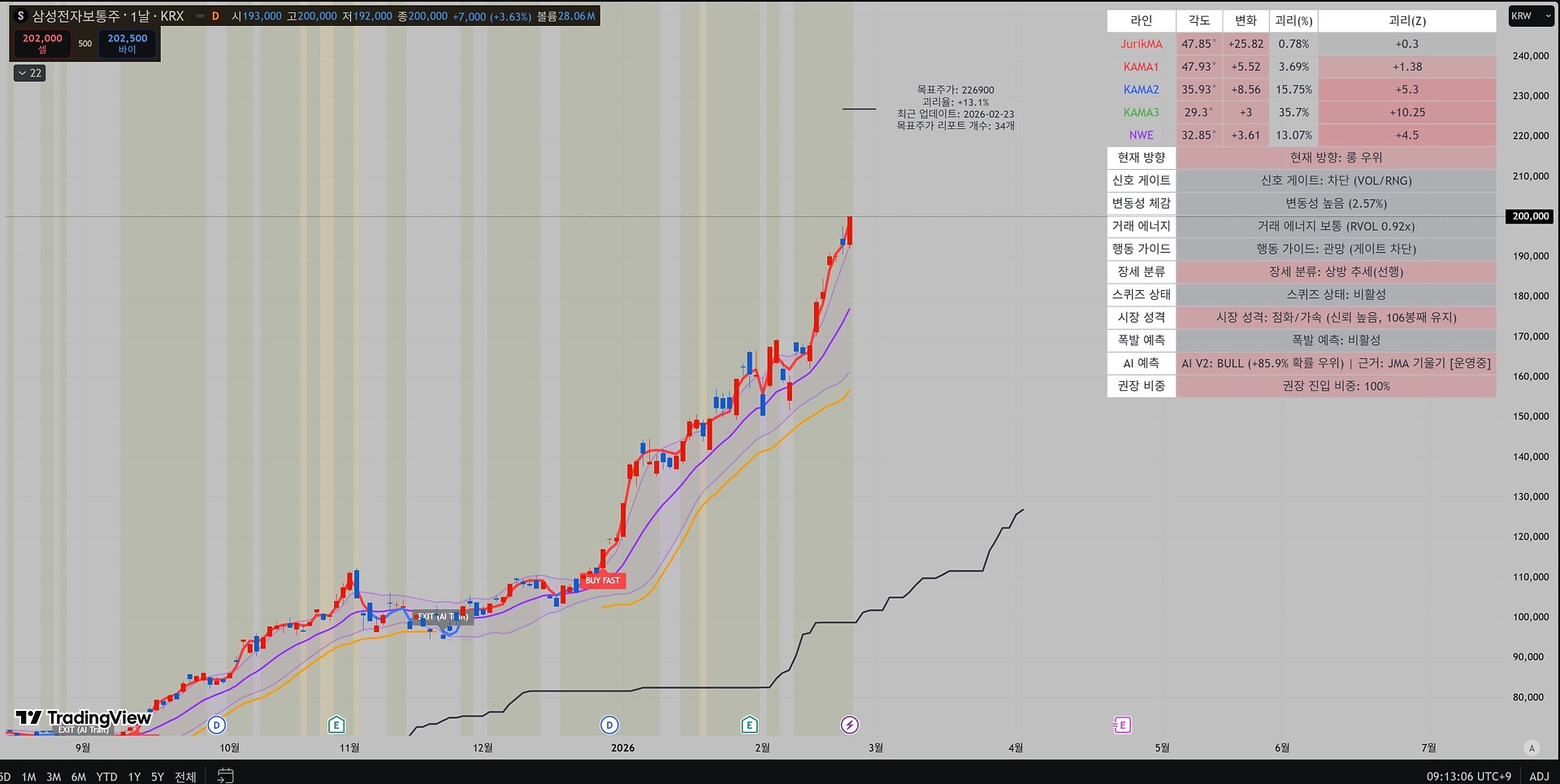The image size is (1560, 784).
Task: Click the KAMA2 row label in the table
Action: [1142, 89]
